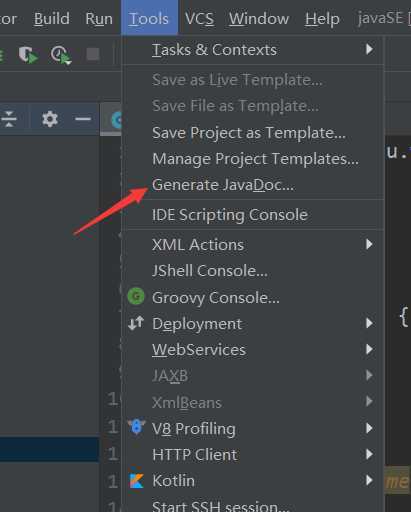Click the gray Stop square icon

coord(93,54)
